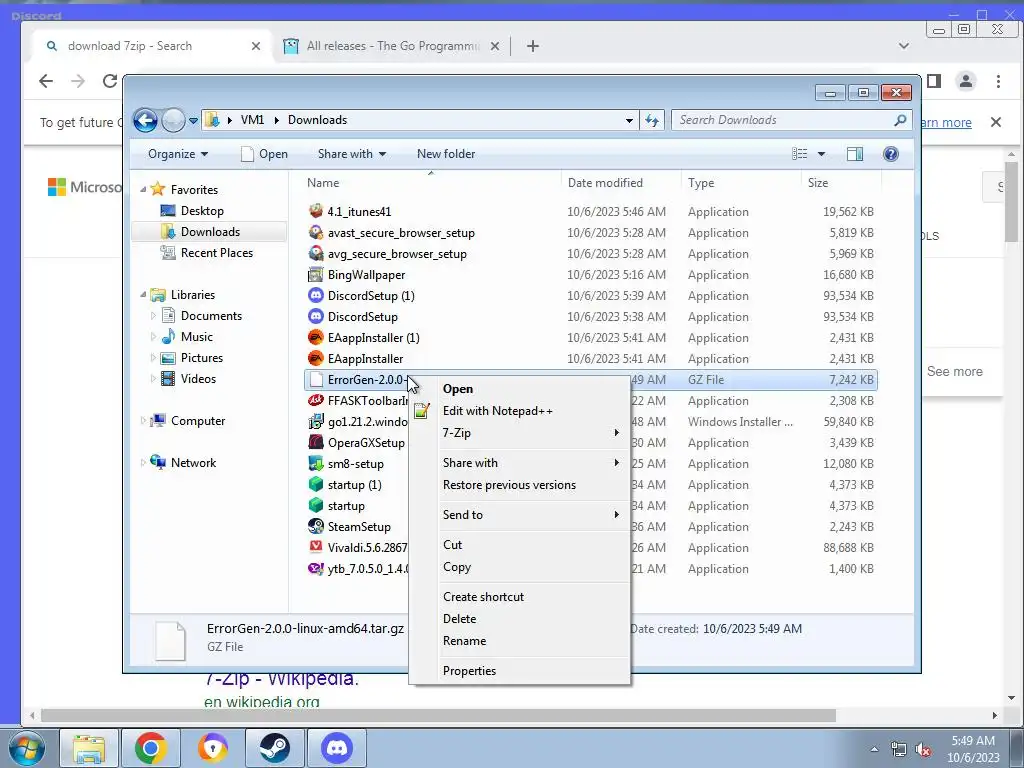Choose Rename in the context menu
Image resolution: width=1024 pixels, height=768 pixels.
coord(520,641)
